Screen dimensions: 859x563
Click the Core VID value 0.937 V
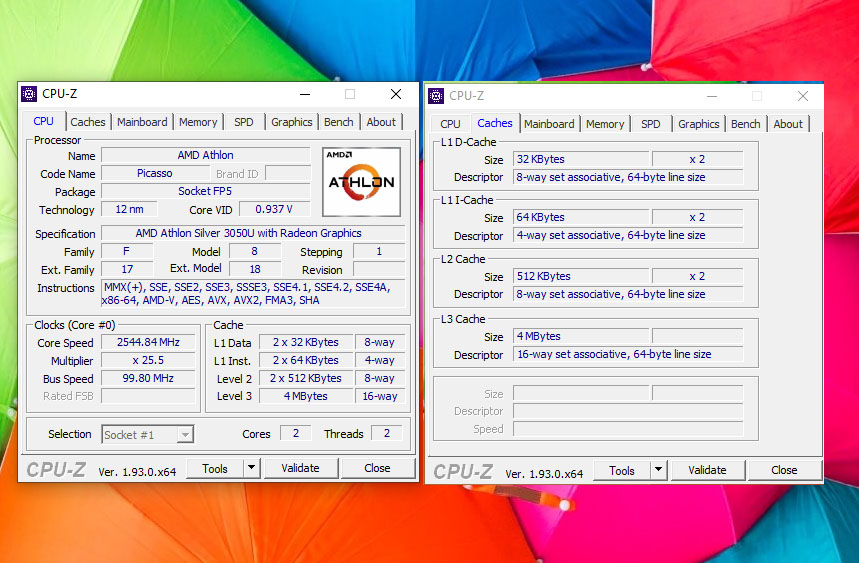274,209
